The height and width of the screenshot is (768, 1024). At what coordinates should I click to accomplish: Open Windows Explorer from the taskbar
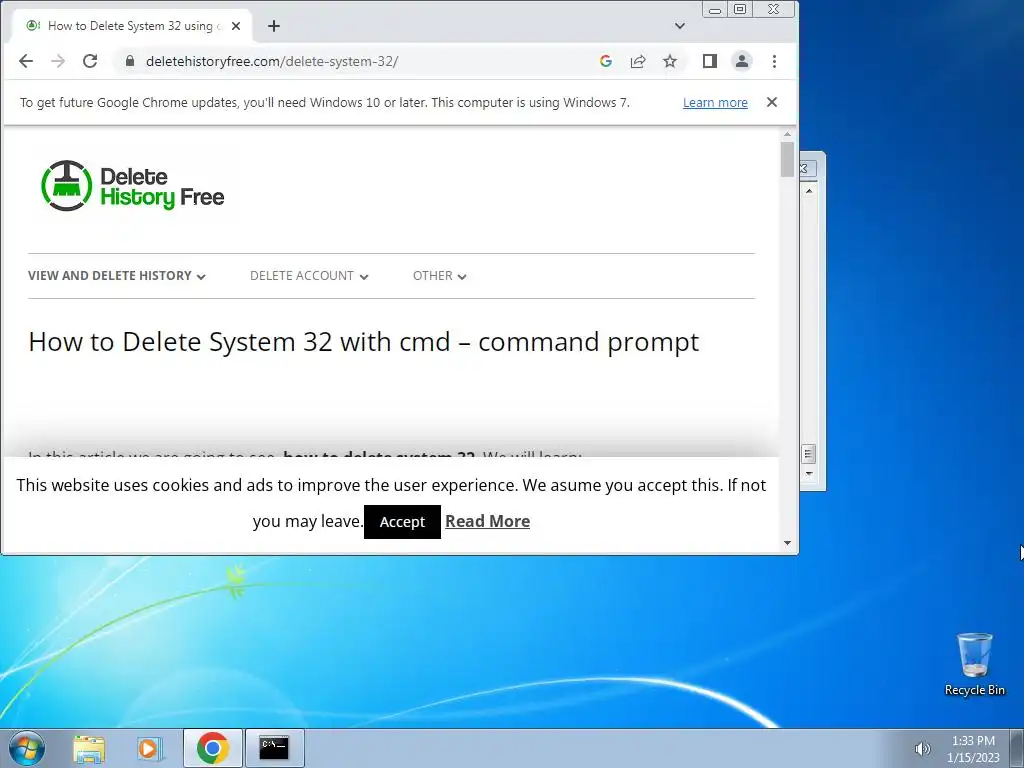coord(89,748)
